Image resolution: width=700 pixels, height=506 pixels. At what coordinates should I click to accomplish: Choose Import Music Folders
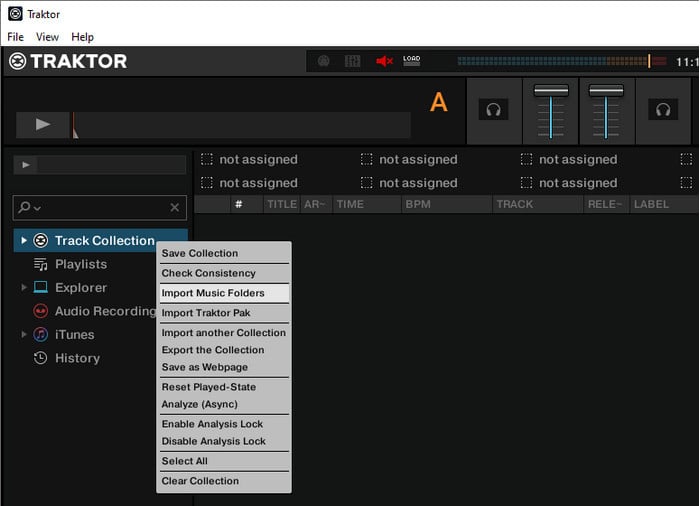224,293
